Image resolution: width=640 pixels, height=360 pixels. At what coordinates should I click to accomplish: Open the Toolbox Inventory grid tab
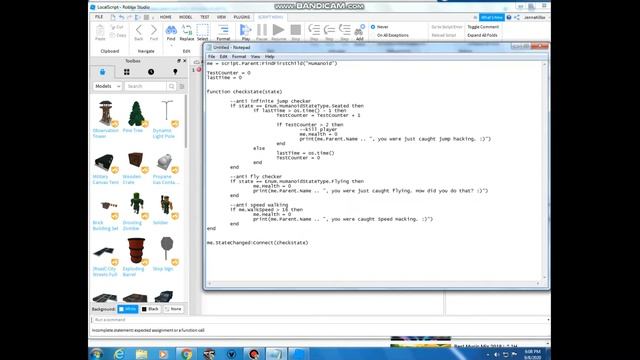(x=127, y=72)
